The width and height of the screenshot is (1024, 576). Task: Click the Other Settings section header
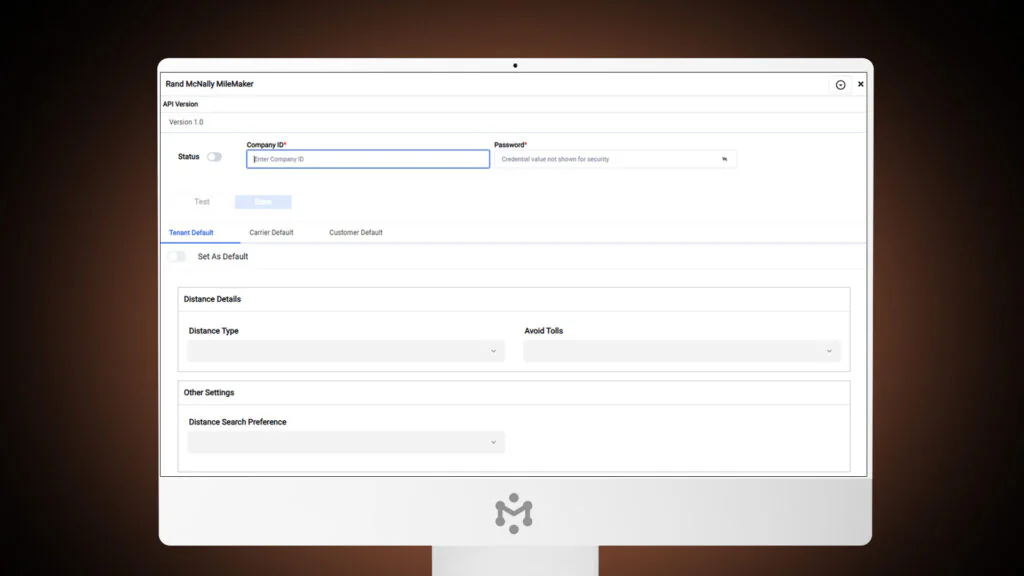pyautogui.click(x=209, y=392)
